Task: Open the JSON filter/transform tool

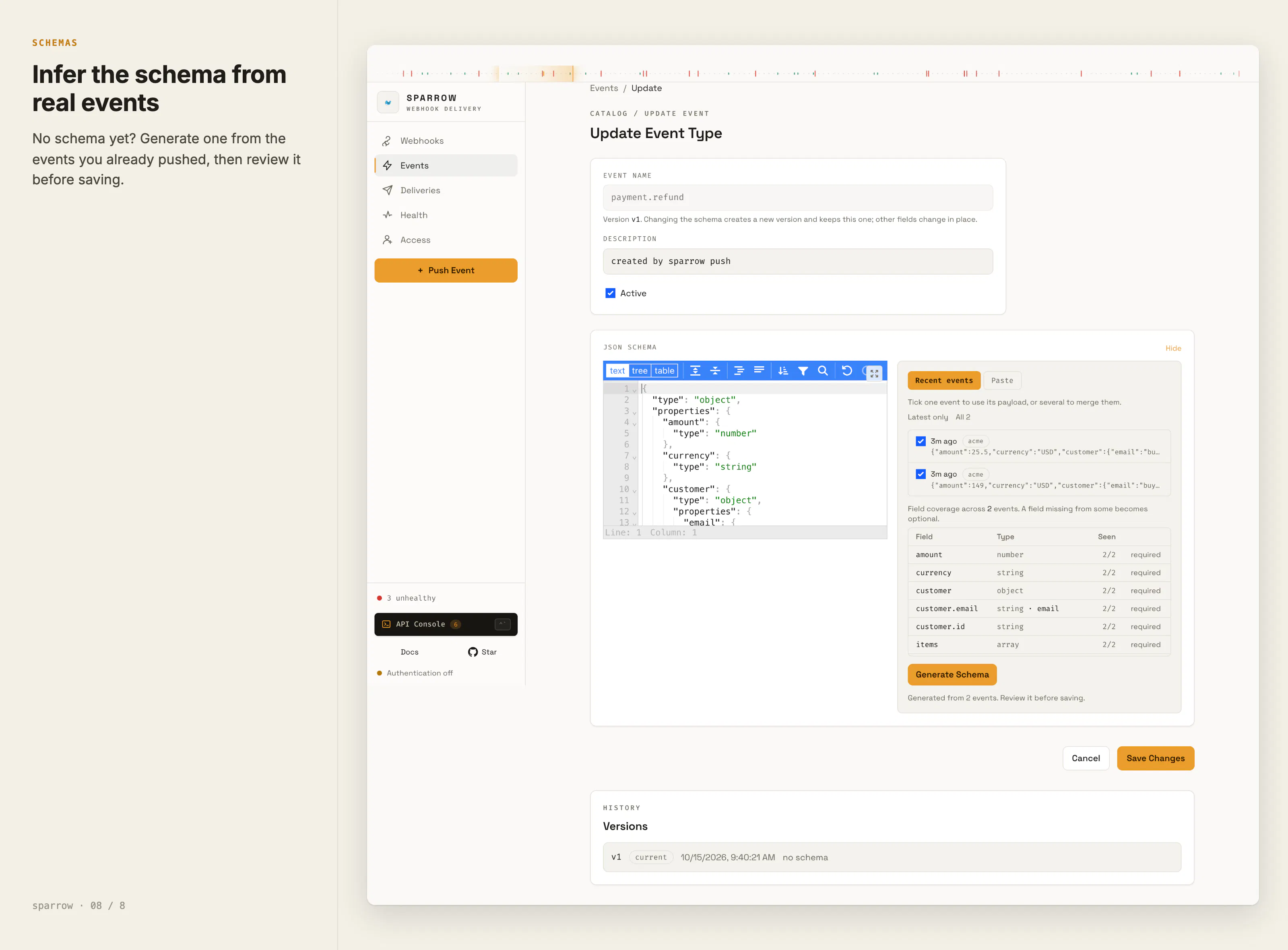Action: tap(803, 371)
